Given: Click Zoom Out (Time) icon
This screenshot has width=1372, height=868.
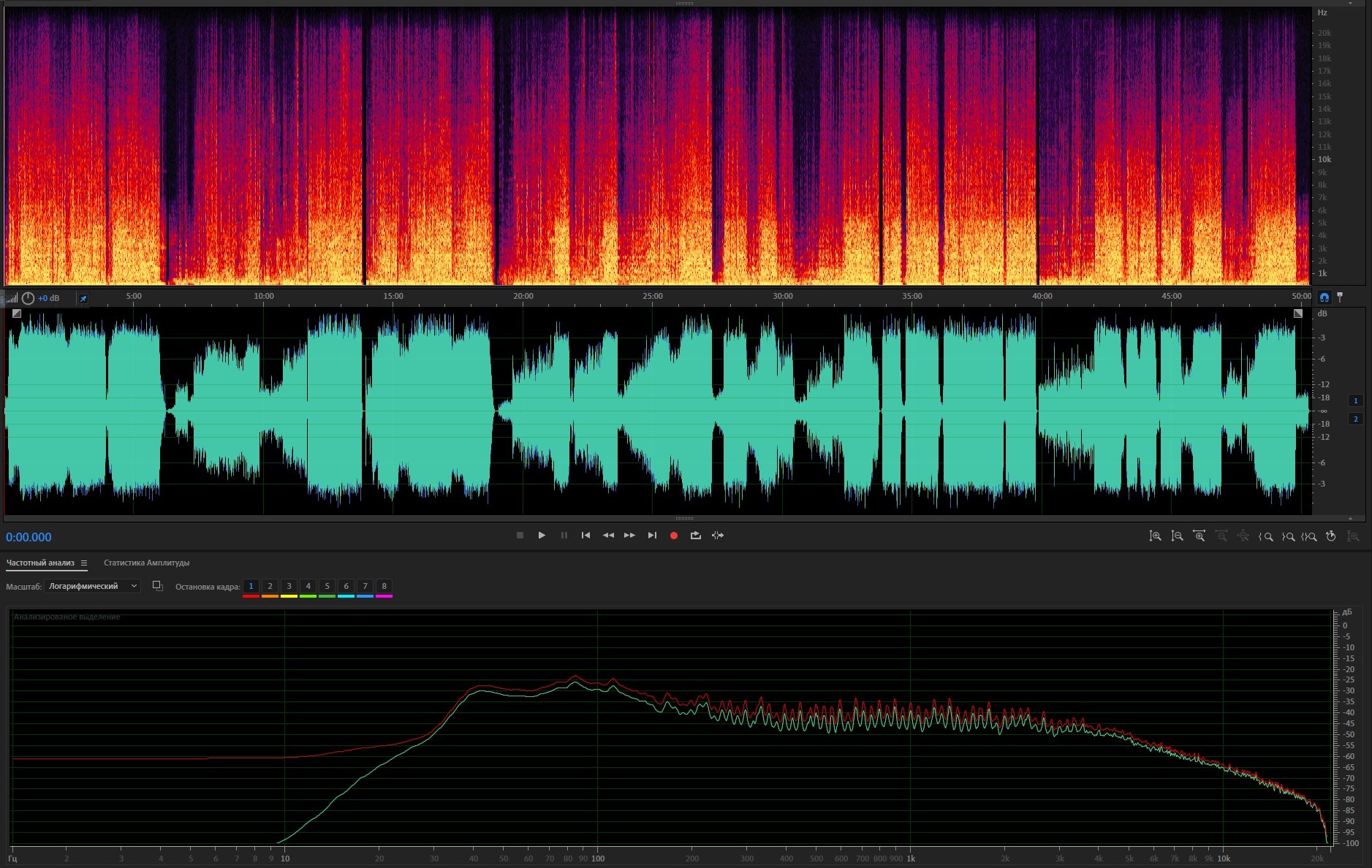Looking at the screenshot, I should (x=1221, y=536).
